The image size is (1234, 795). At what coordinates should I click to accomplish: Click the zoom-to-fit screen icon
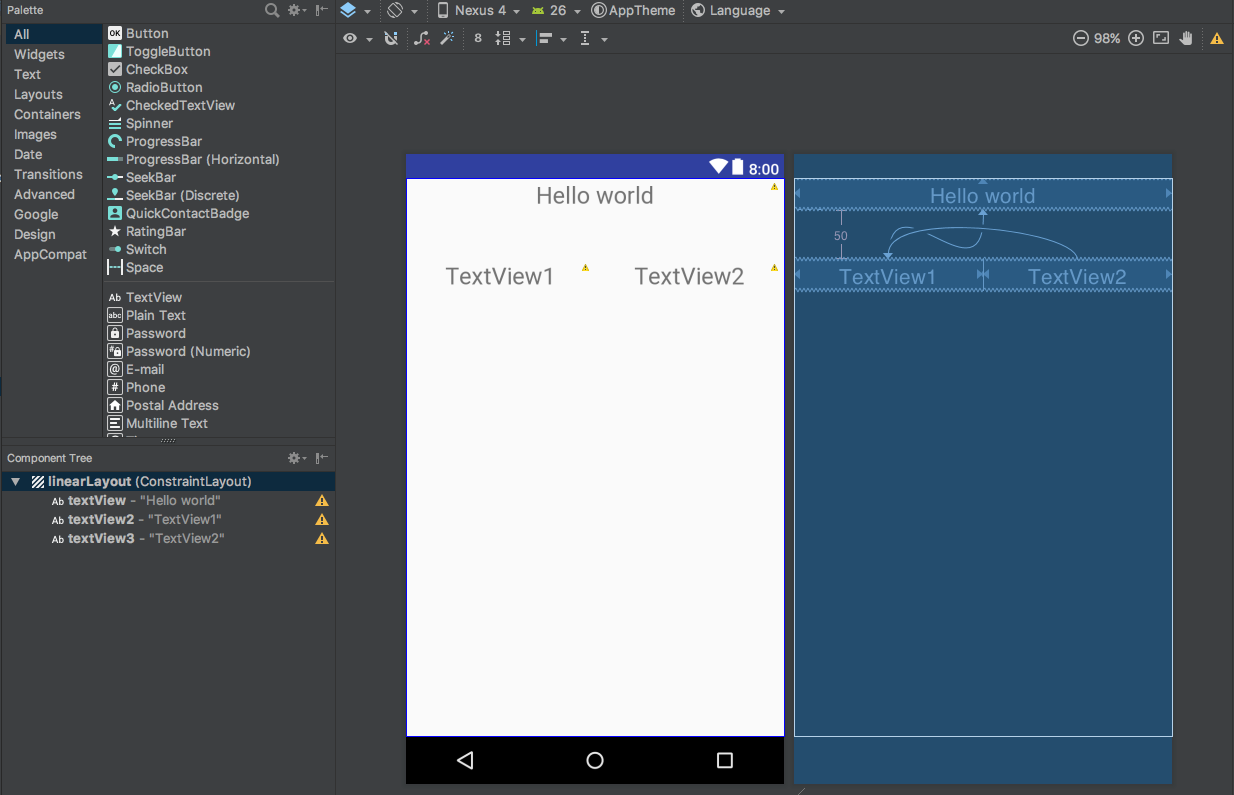[x=1160, y=38]
